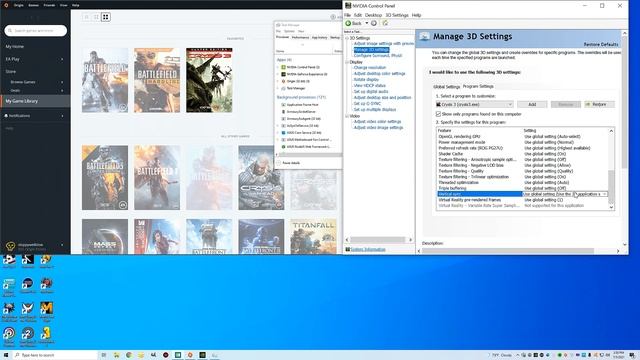Open the 3D Settings menu in NVIDIA Control Panel
The width and height of the screenshot is (640, 360).
pos(397,15)
